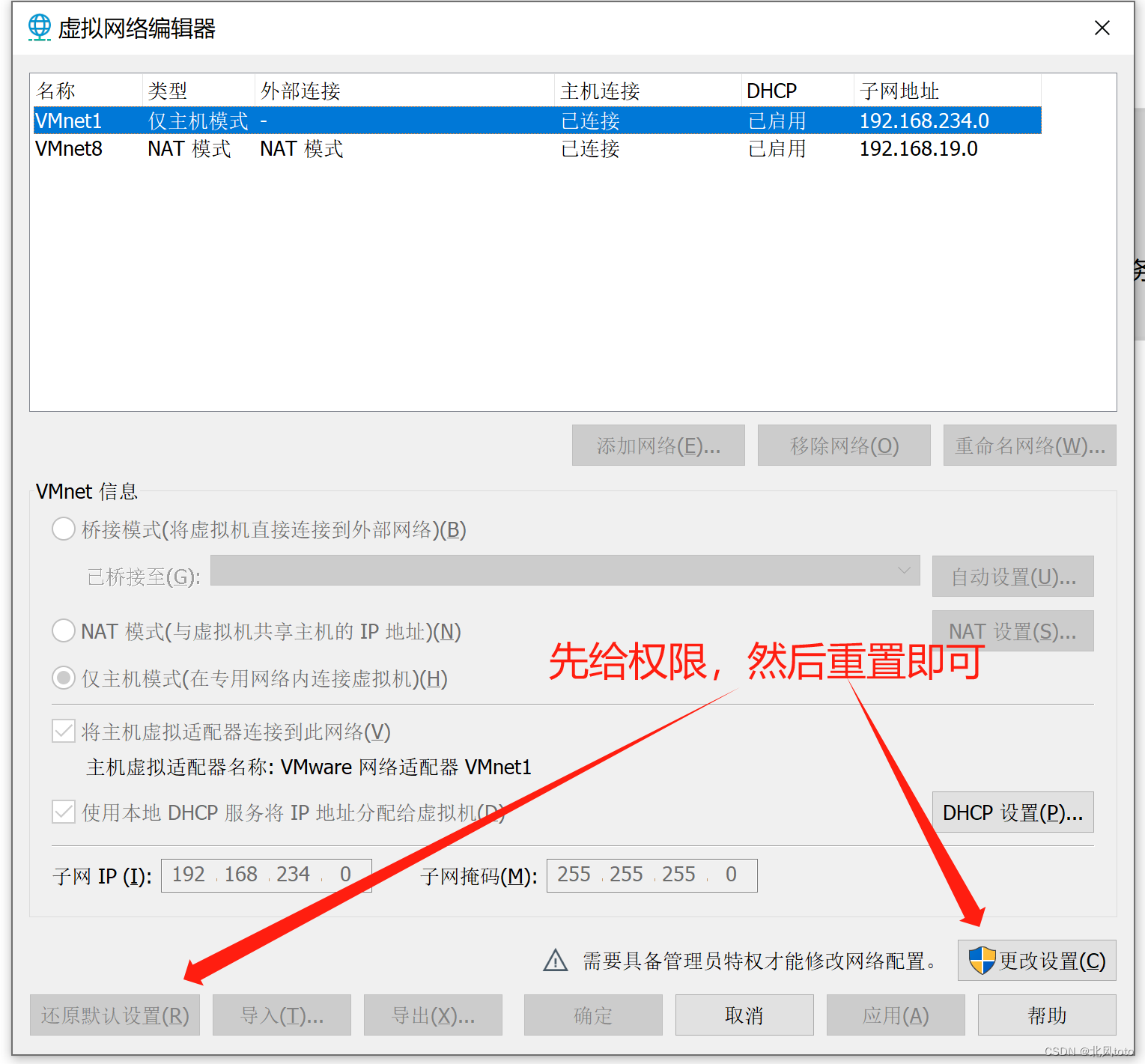Click 移除网络(O) button
Viewport: 1145px width, 1064px height.
pyautogui.click(x=844, y=446)
